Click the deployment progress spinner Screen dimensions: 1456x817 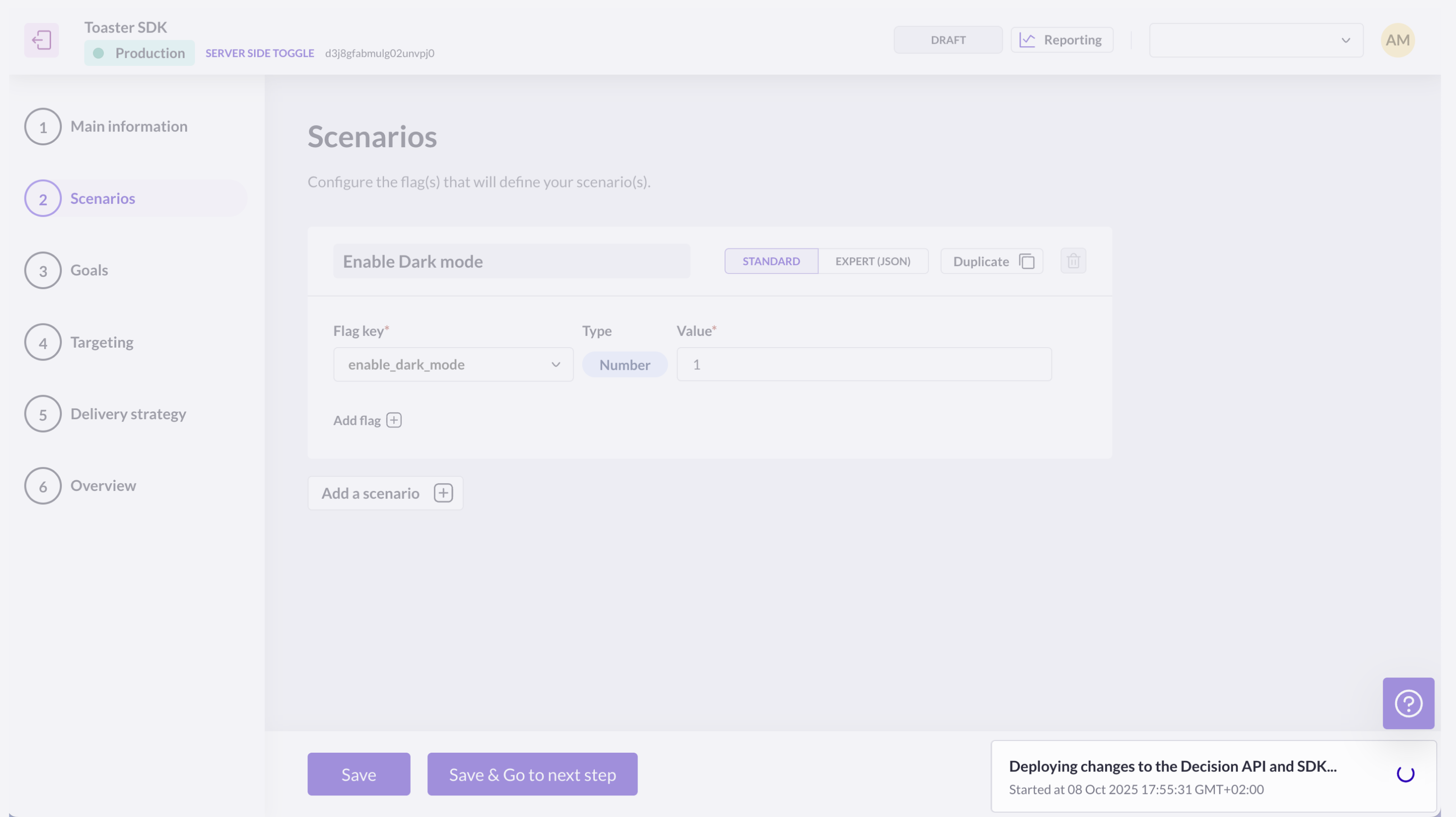click(x=1405, y=774)
